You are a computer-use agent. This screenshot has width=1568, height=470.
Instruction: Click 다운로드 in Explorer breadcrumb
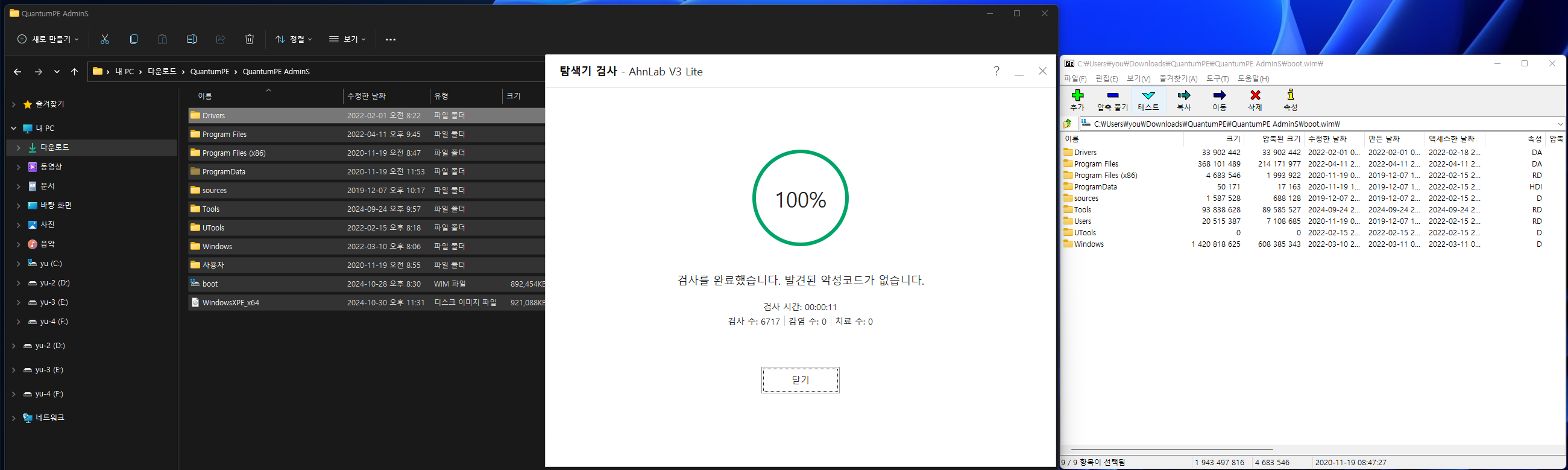162,72
